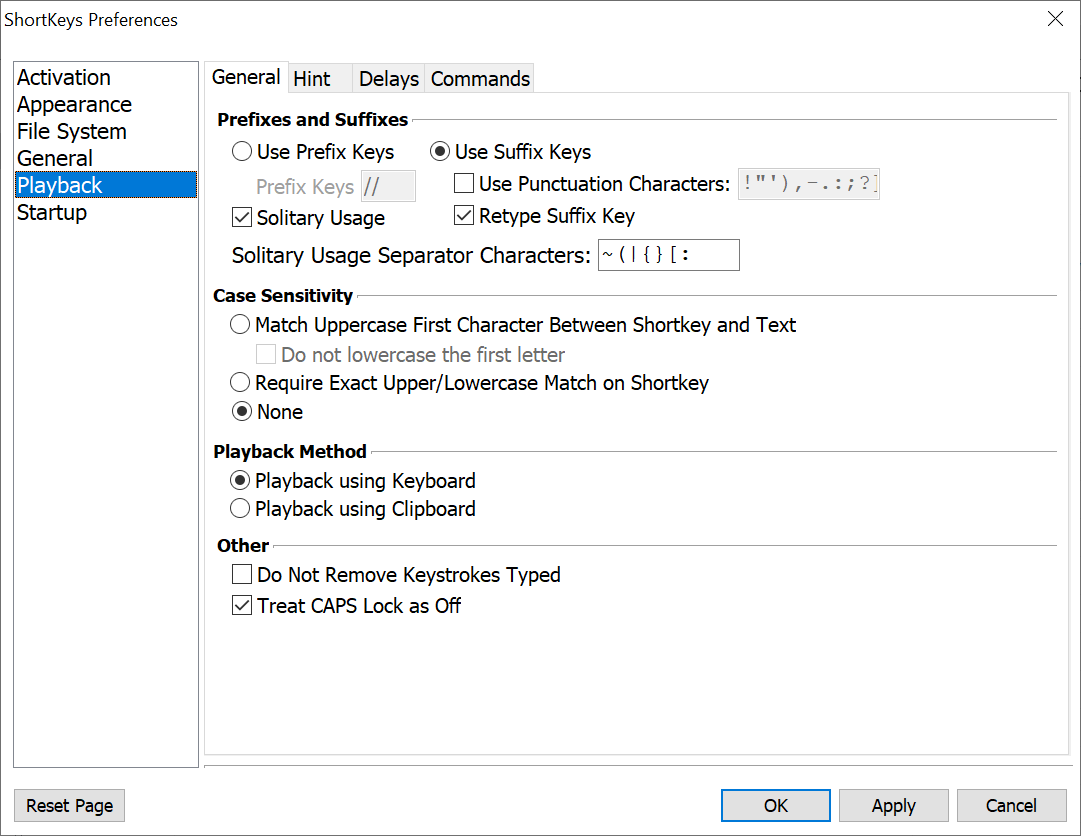Go to the Startup preferences category
This screenshot has height=836, width=1081.
point(52,213)
